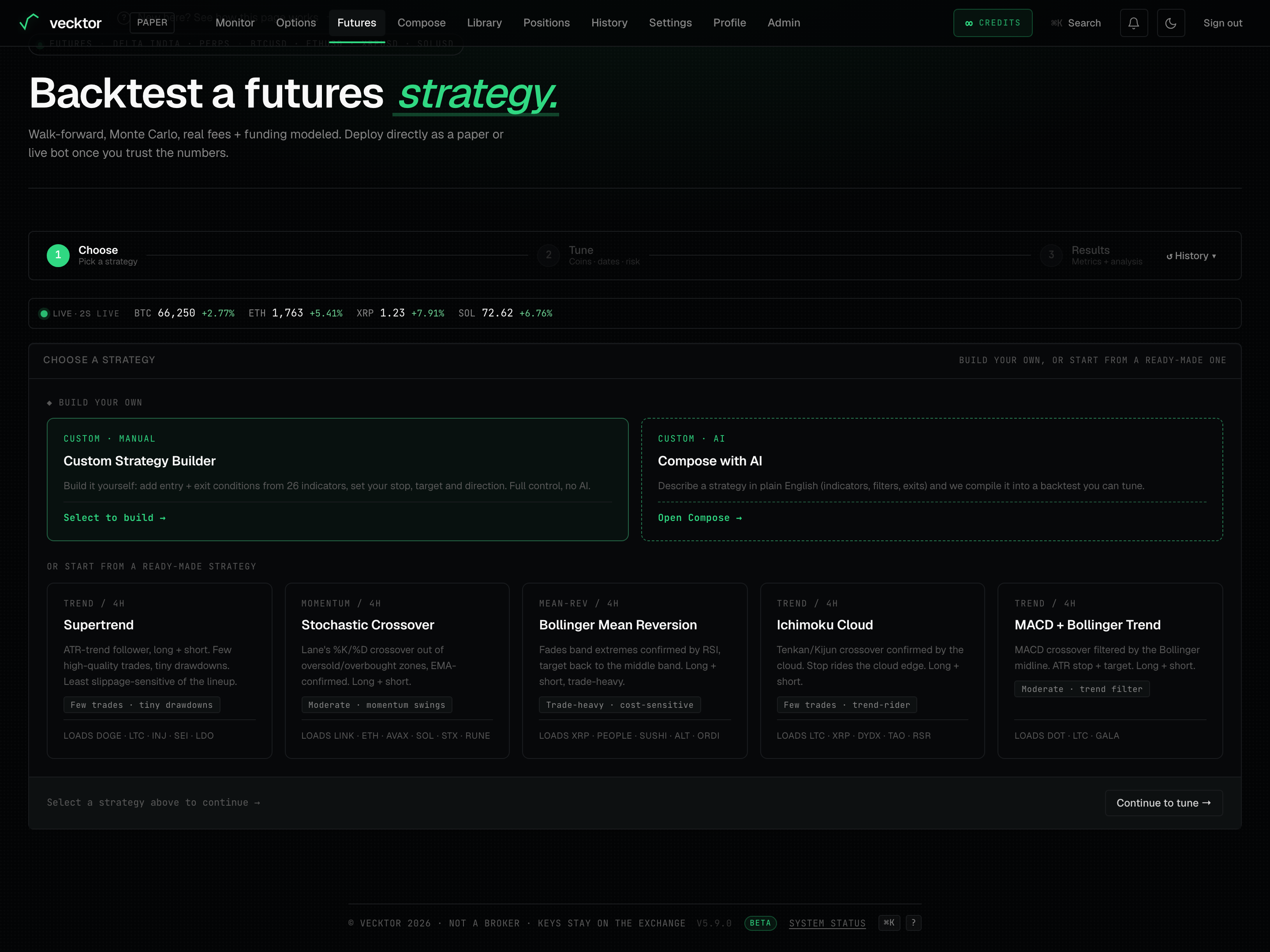Click the footer ⌘K shortcut key
Screen dimensions: 1270x952
point(889,923)
